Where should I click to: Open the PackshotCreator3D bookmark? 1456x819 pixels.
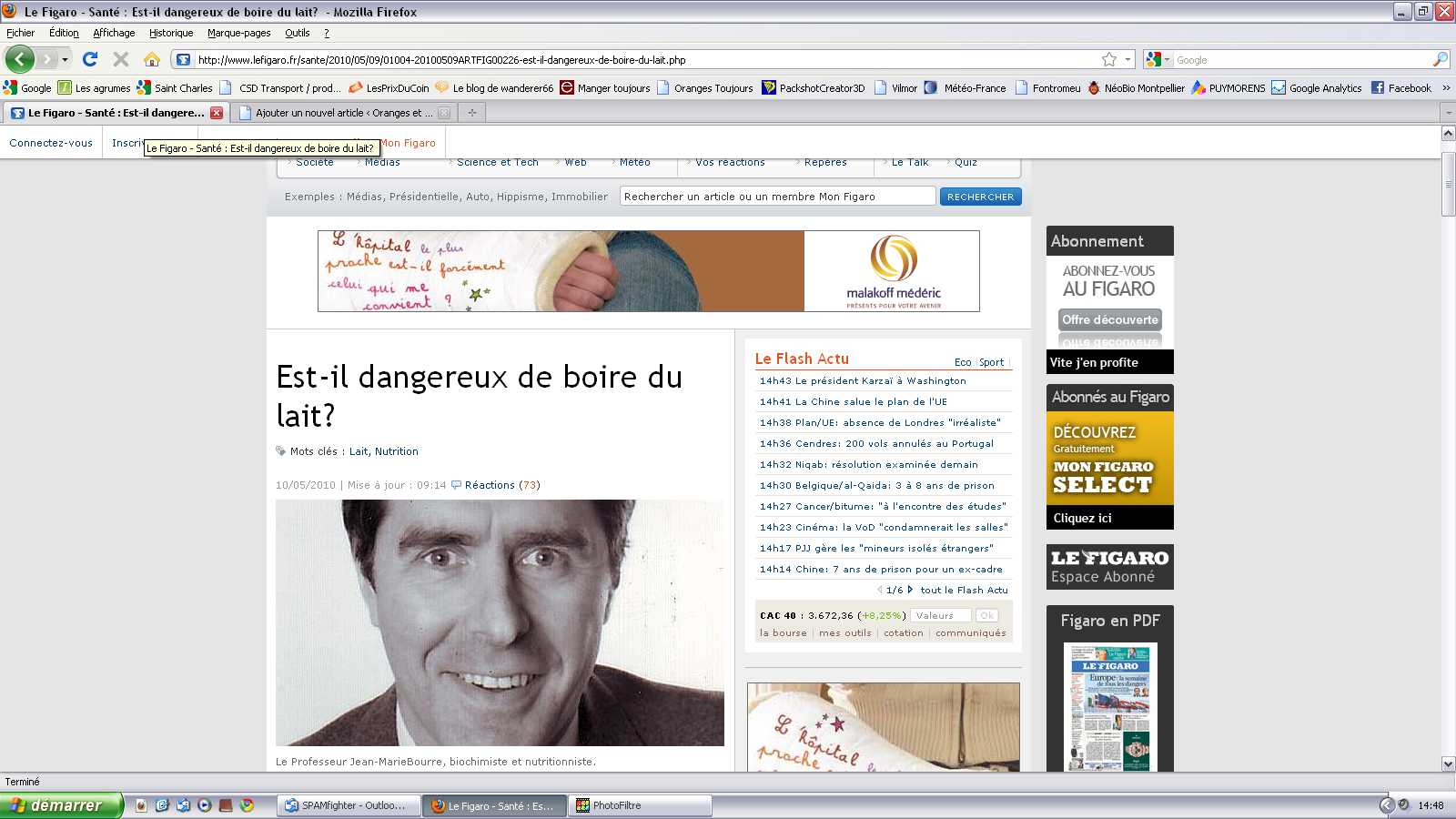tap(814, 88)
